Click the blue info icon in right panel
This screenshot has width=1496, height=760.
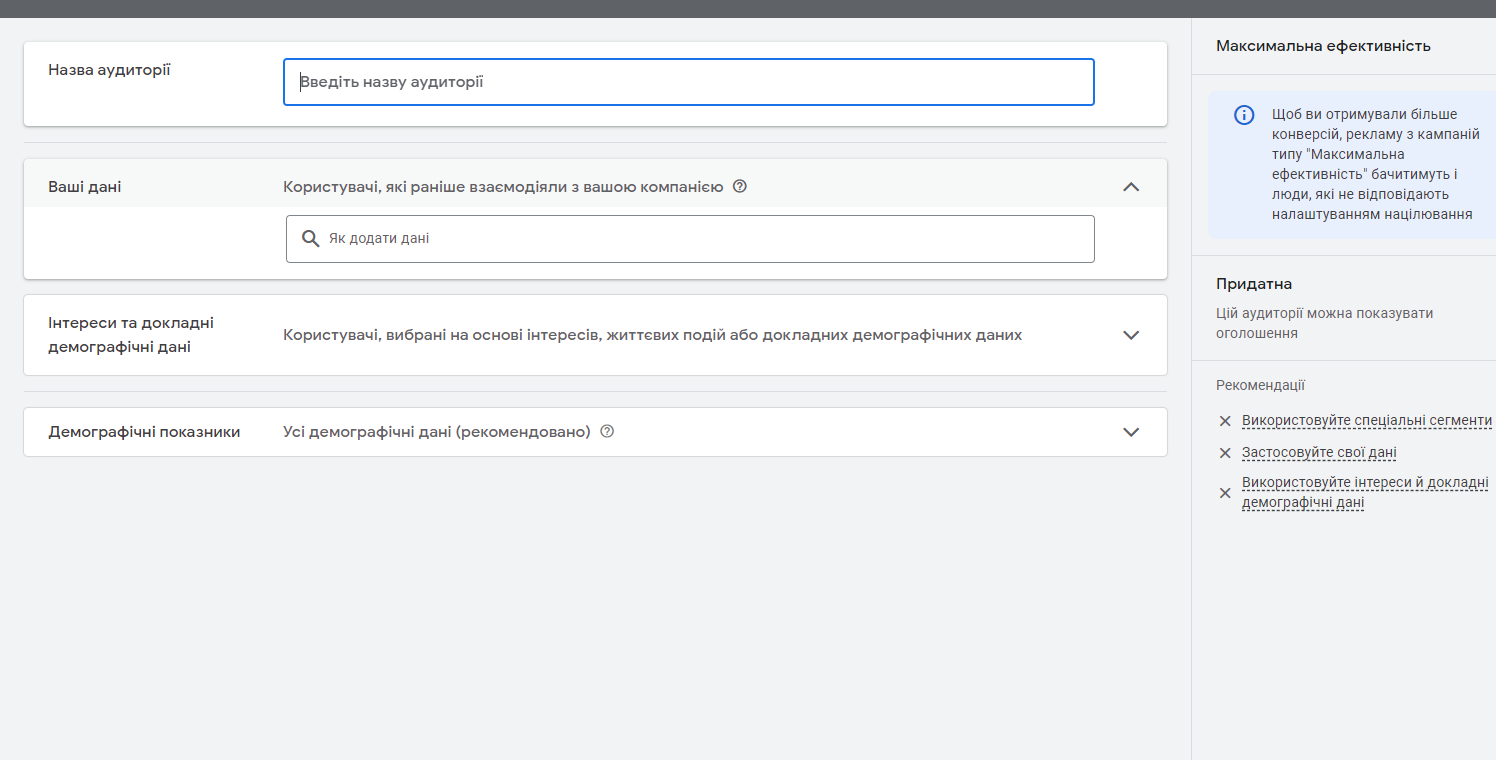click(x=1244, y=115)
